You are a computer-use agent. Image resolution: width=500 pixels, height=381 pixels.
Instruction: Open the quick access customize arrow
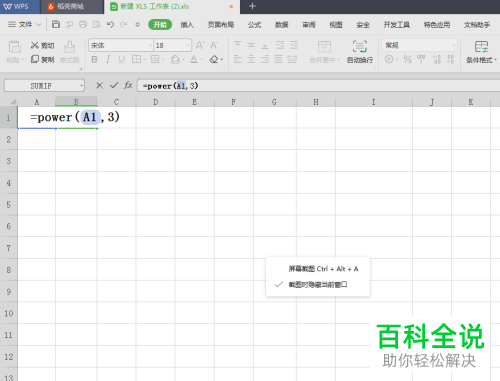tap(137, 25)
